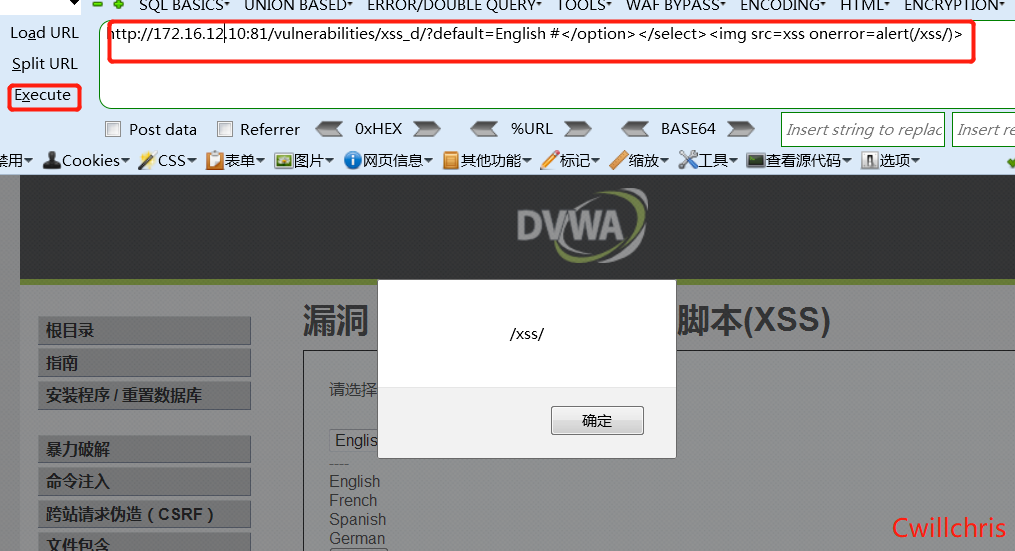Open the WAF BYPASS menu
This screenshot has width=1015, height=551.
[x=675, y=5]
